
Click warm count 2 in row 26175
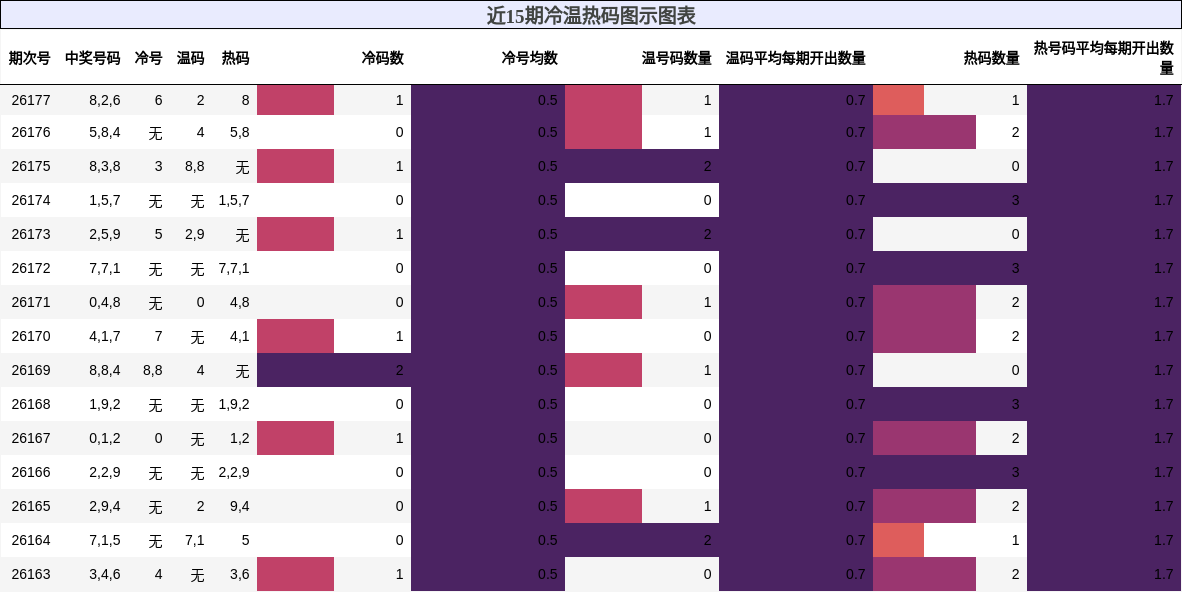707,167
